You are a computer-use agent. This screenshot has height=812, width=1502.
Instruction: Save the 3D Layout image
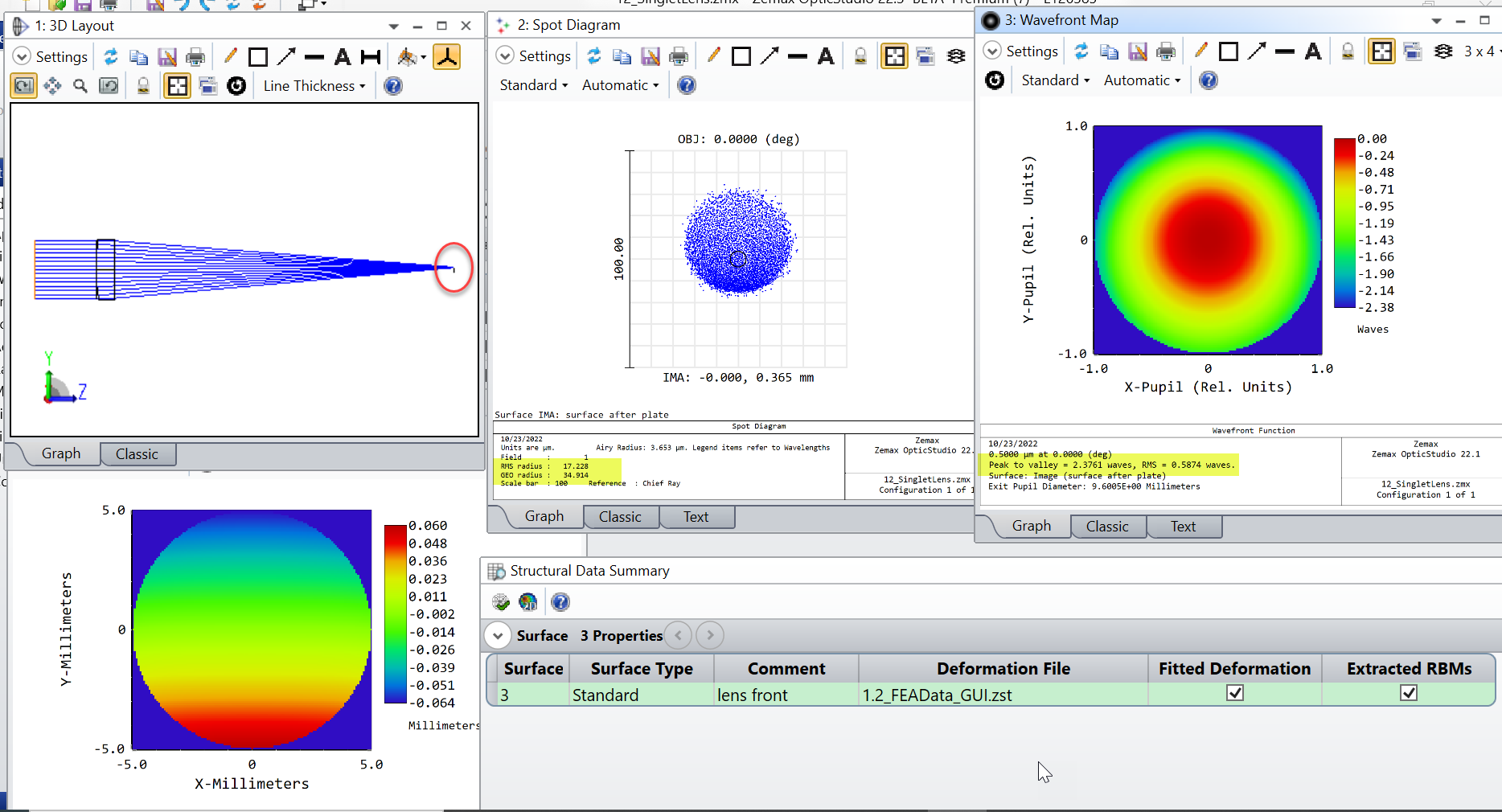pyautogui.click(x=167, y=56)
